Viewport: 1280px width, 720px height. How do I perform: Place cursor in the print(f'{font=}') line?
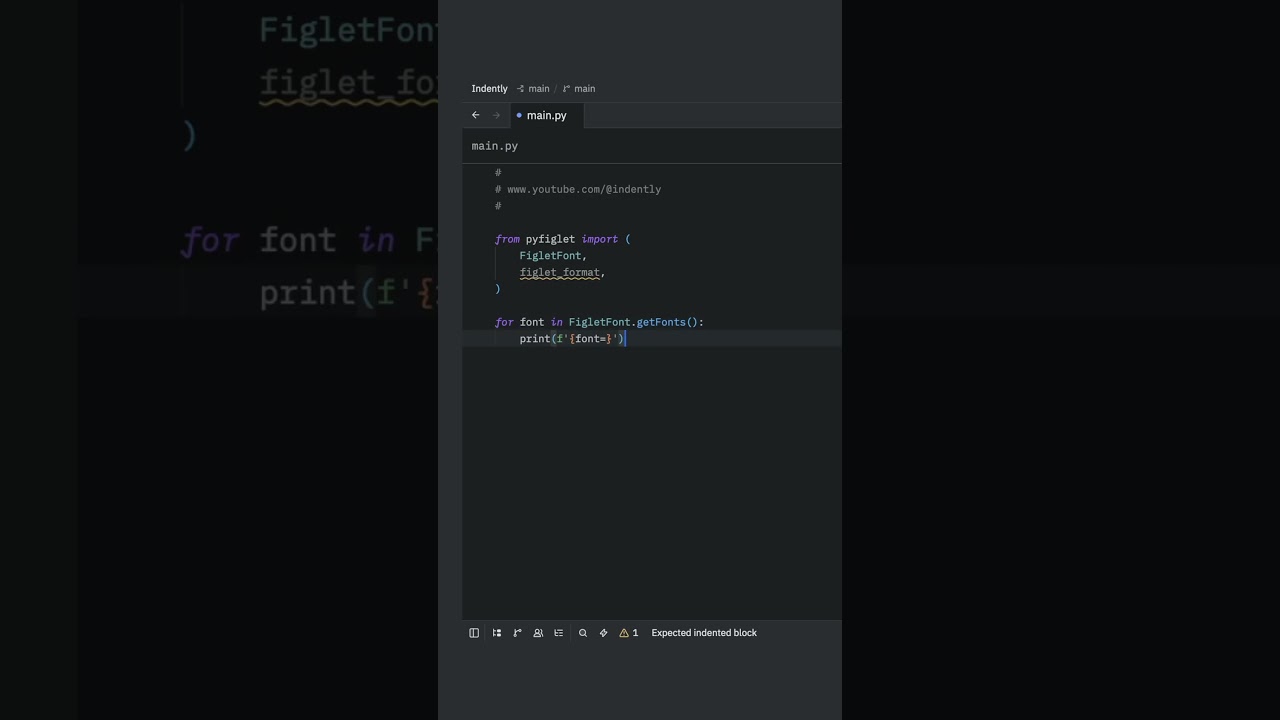click(x=572, y=339)
